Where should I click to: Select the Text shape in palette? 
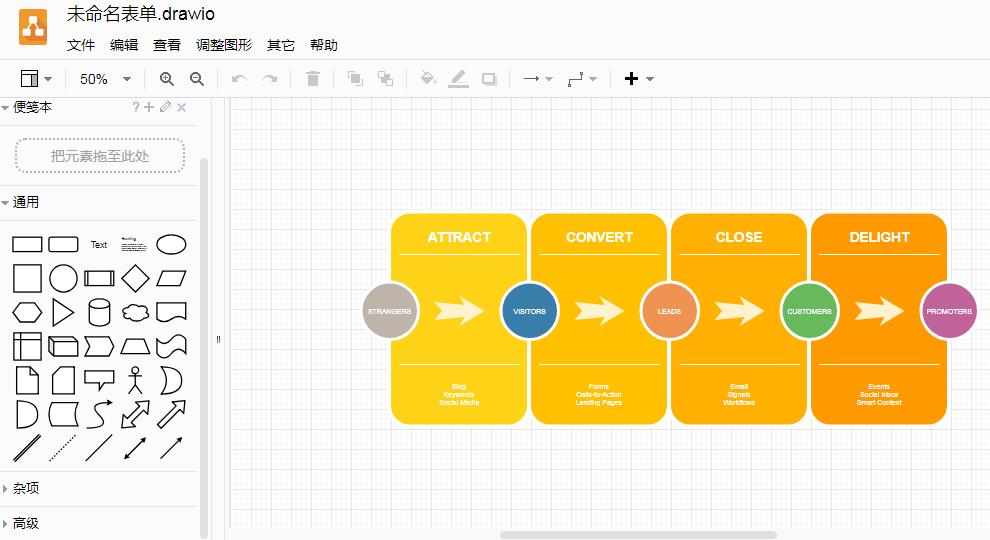(98, 244)
